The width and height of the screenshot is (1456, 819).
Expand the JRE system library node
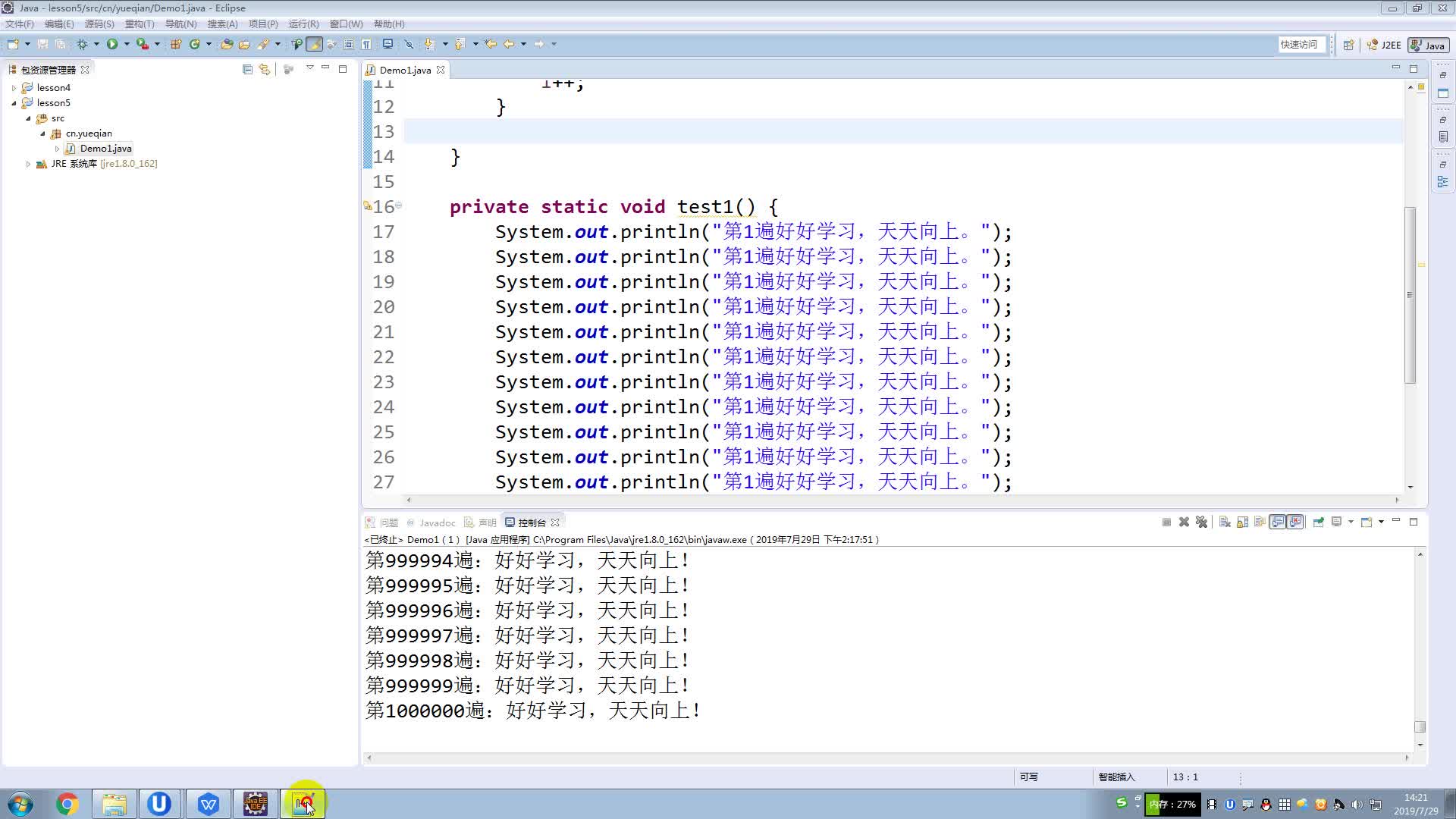28,164
